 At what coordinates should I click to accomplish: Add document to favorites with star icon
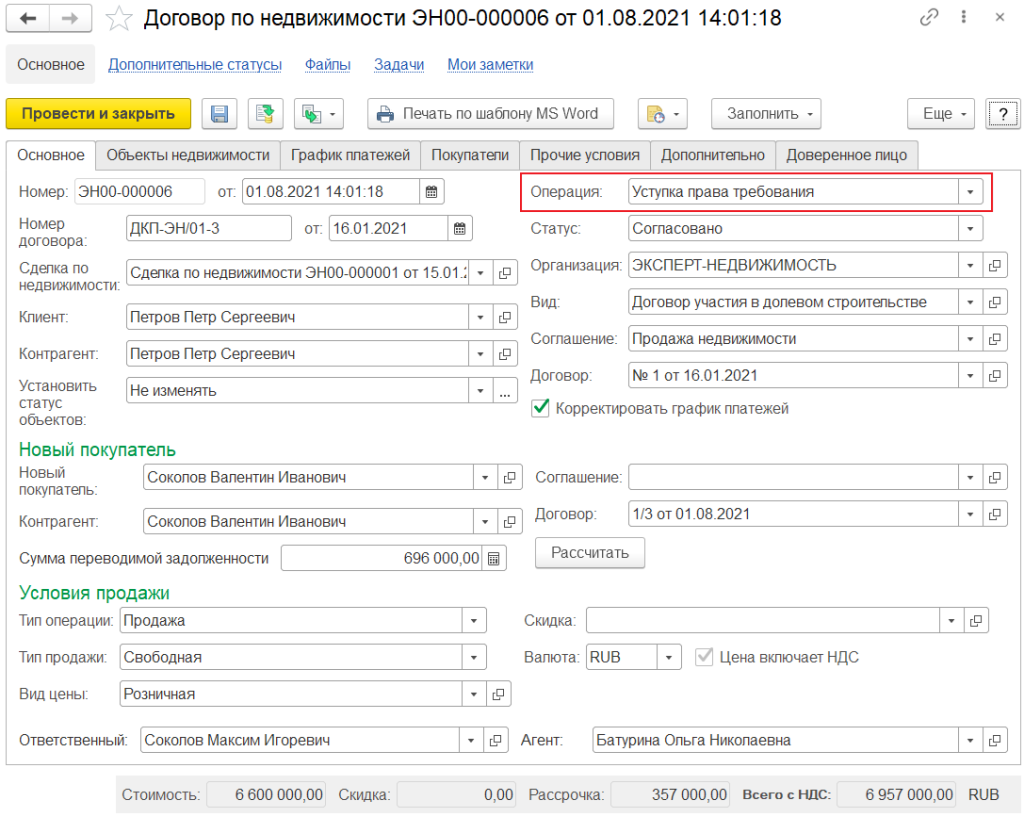click(x=119, y=18)
